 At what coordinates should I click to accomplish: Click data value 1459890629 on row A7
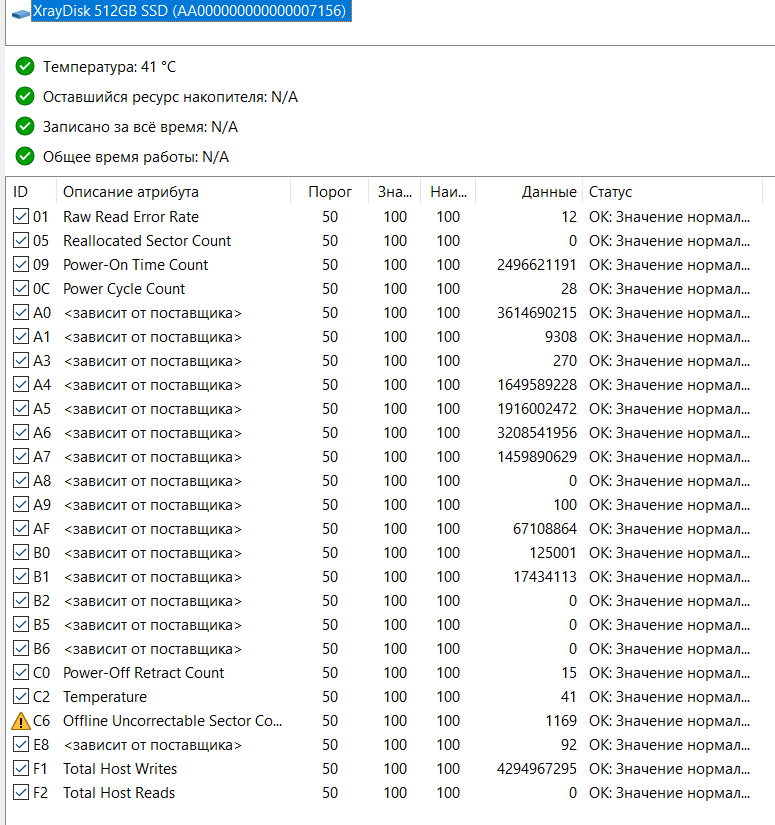click(537, 457)
